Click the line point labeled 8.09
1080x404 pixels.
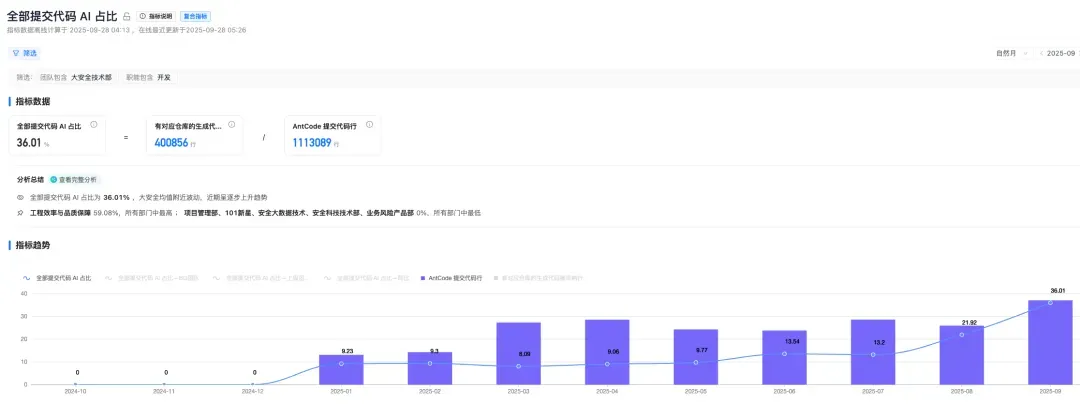519,366
